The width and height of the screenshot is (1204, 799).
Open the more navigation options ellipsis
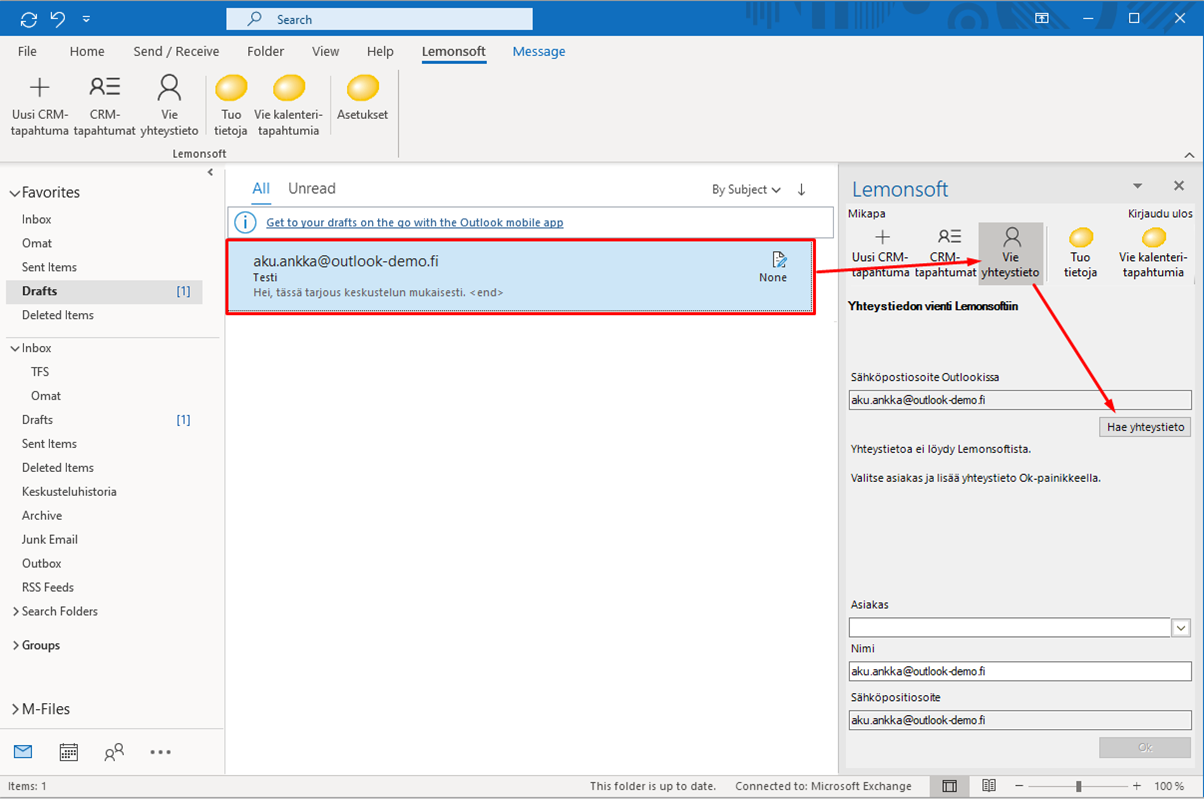(160, 752)
